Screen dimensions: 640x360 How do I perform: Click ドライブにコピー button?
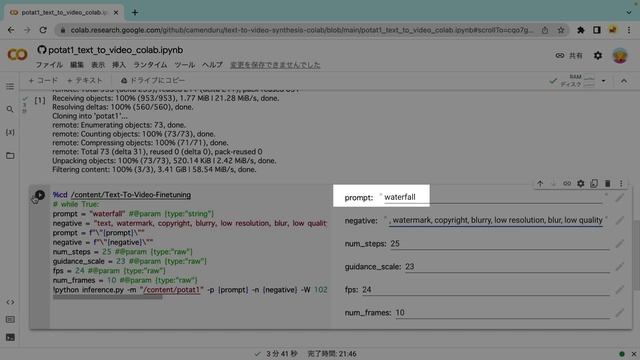coord(153,80)
